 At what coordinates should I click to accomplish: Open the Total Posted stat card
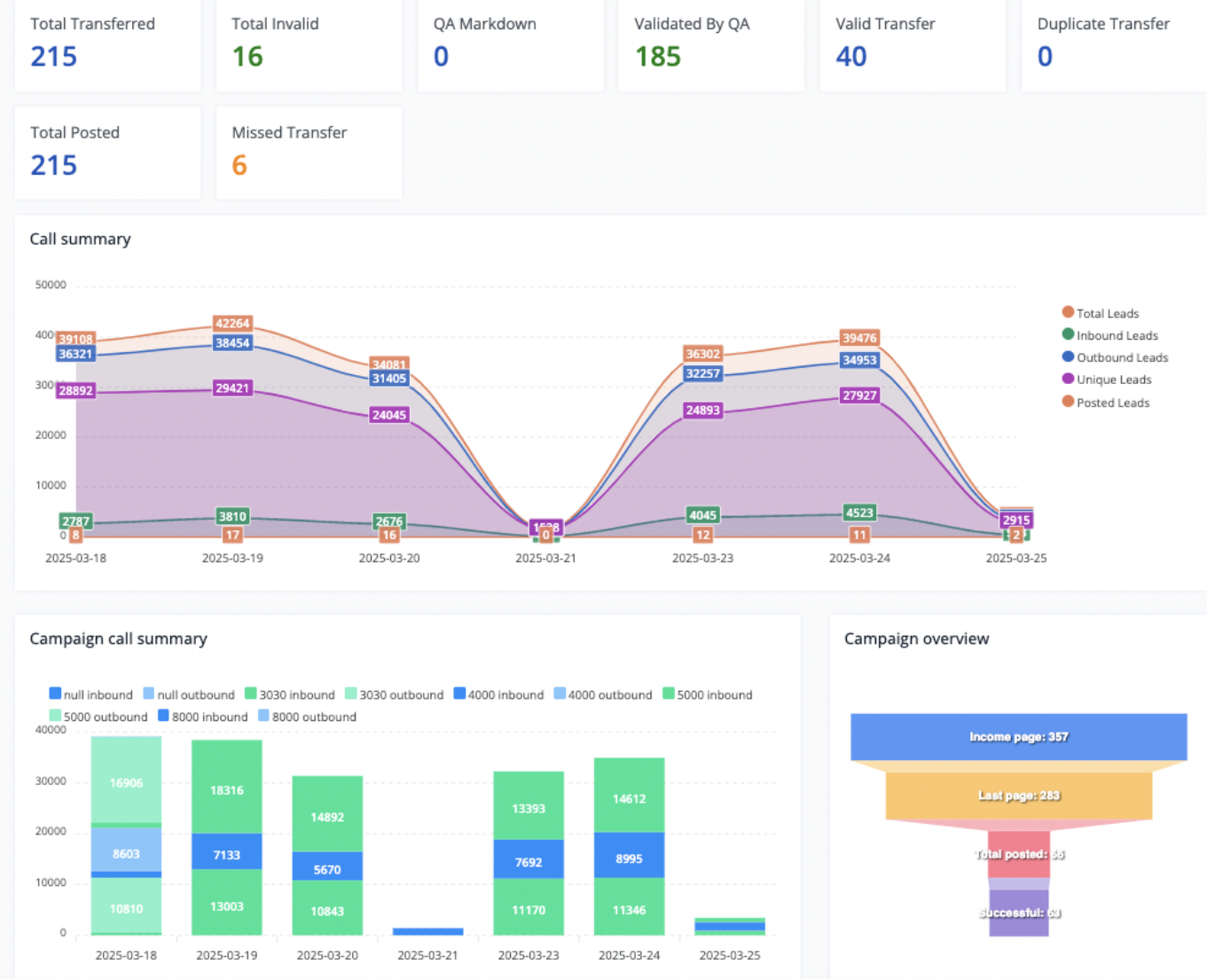click(x=107, y=153)
